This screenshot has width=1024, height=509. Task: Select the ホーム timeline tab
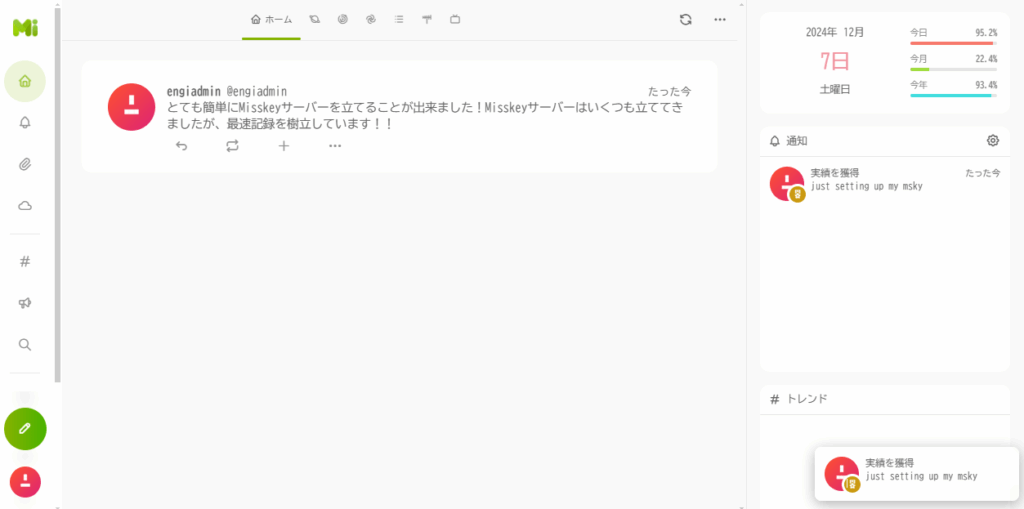point(271,20)
